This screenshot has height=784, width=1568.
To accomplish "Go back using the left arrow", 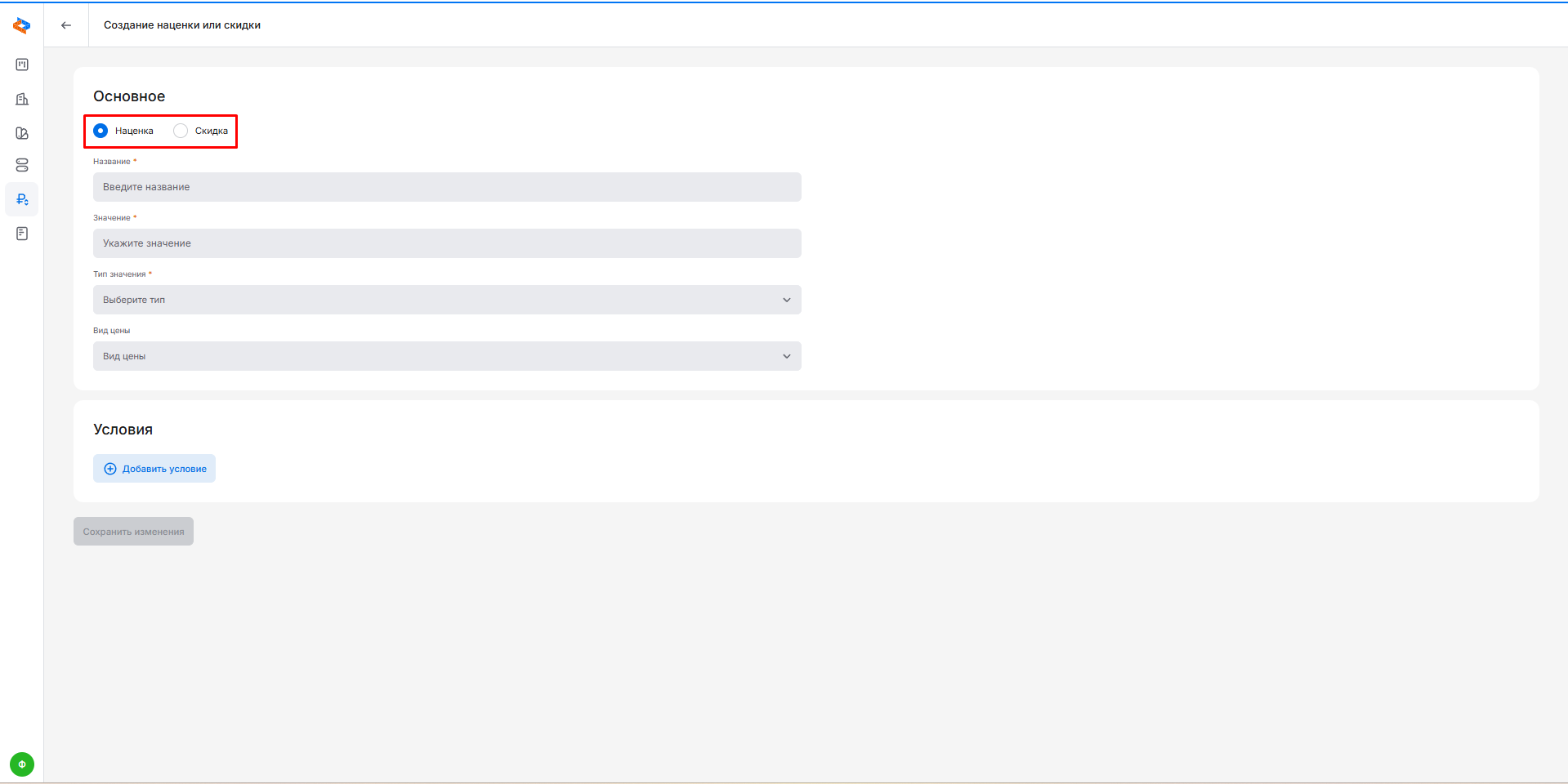I will pos(66,25).
